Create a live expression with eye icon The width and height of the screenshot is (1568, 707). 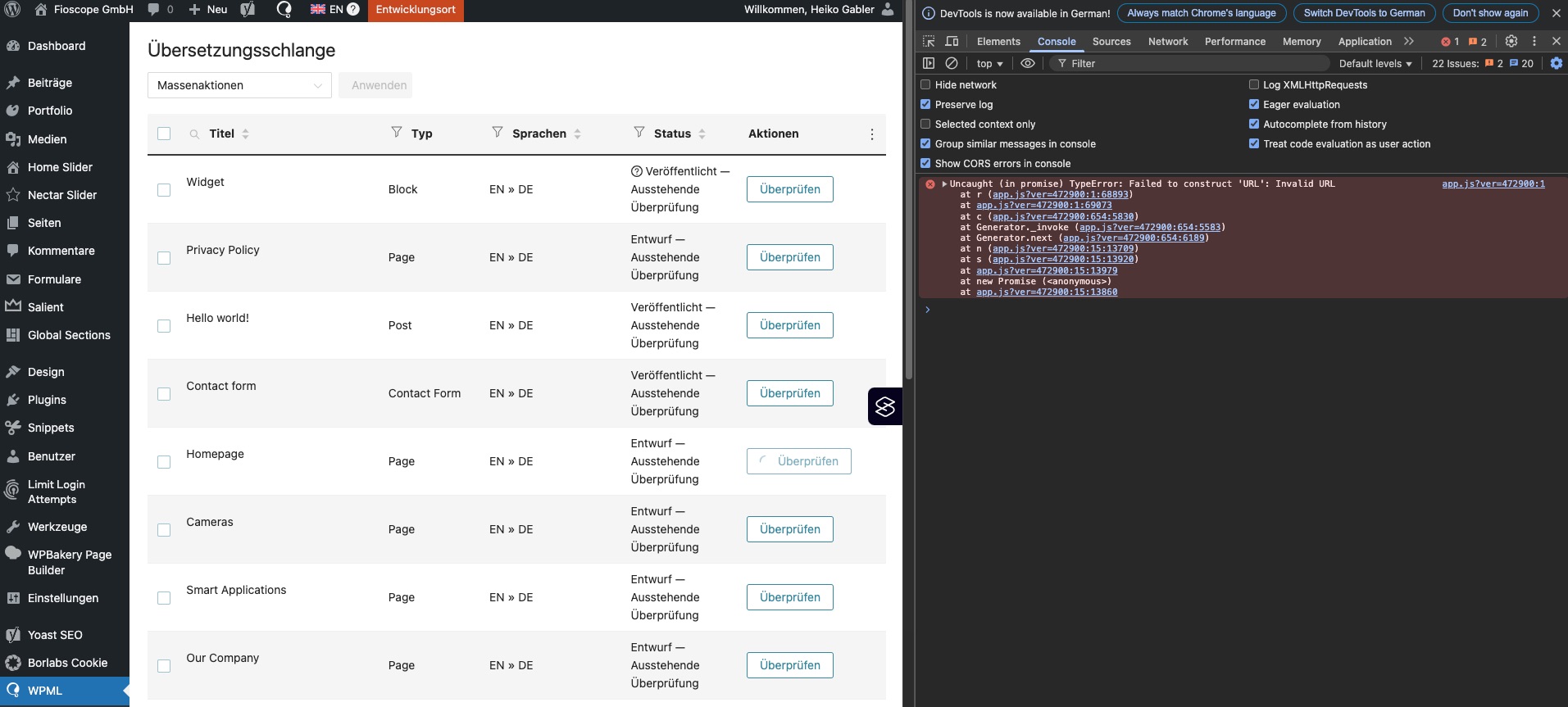1028,63
